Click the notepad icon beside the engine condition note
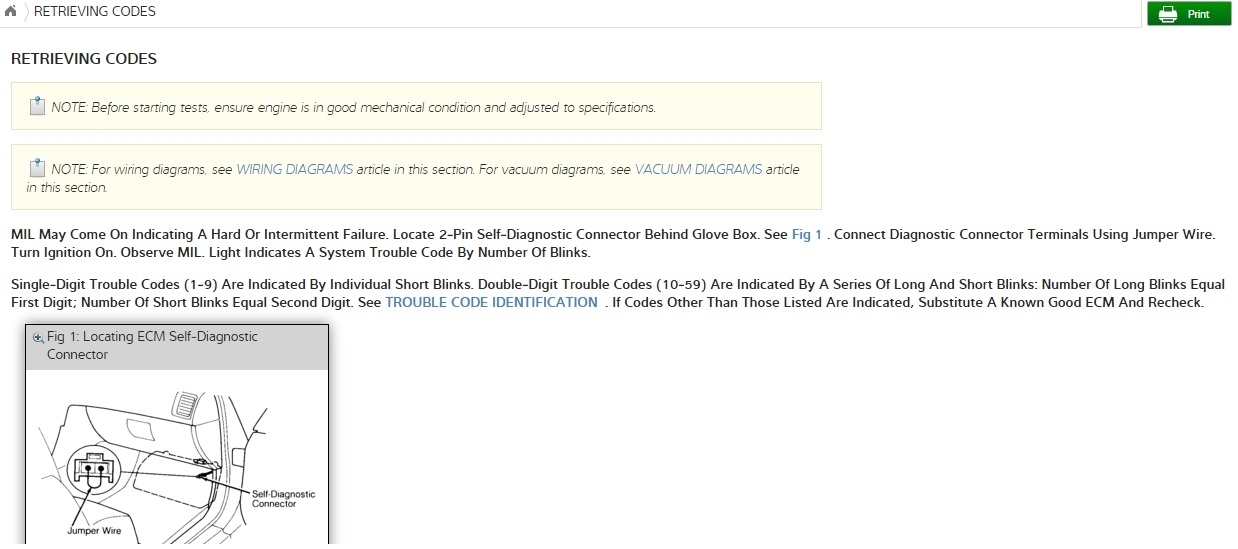 coord(37,106)
